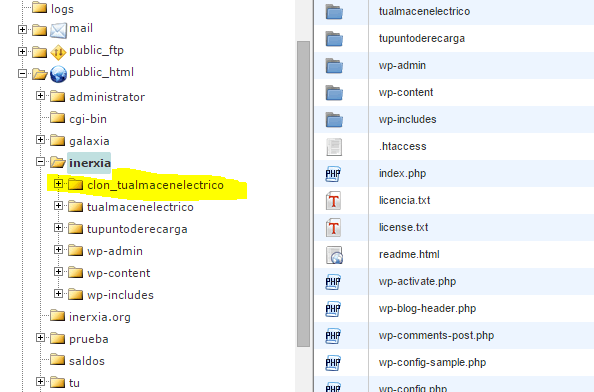Click the logs folder icon

point(39,8)
